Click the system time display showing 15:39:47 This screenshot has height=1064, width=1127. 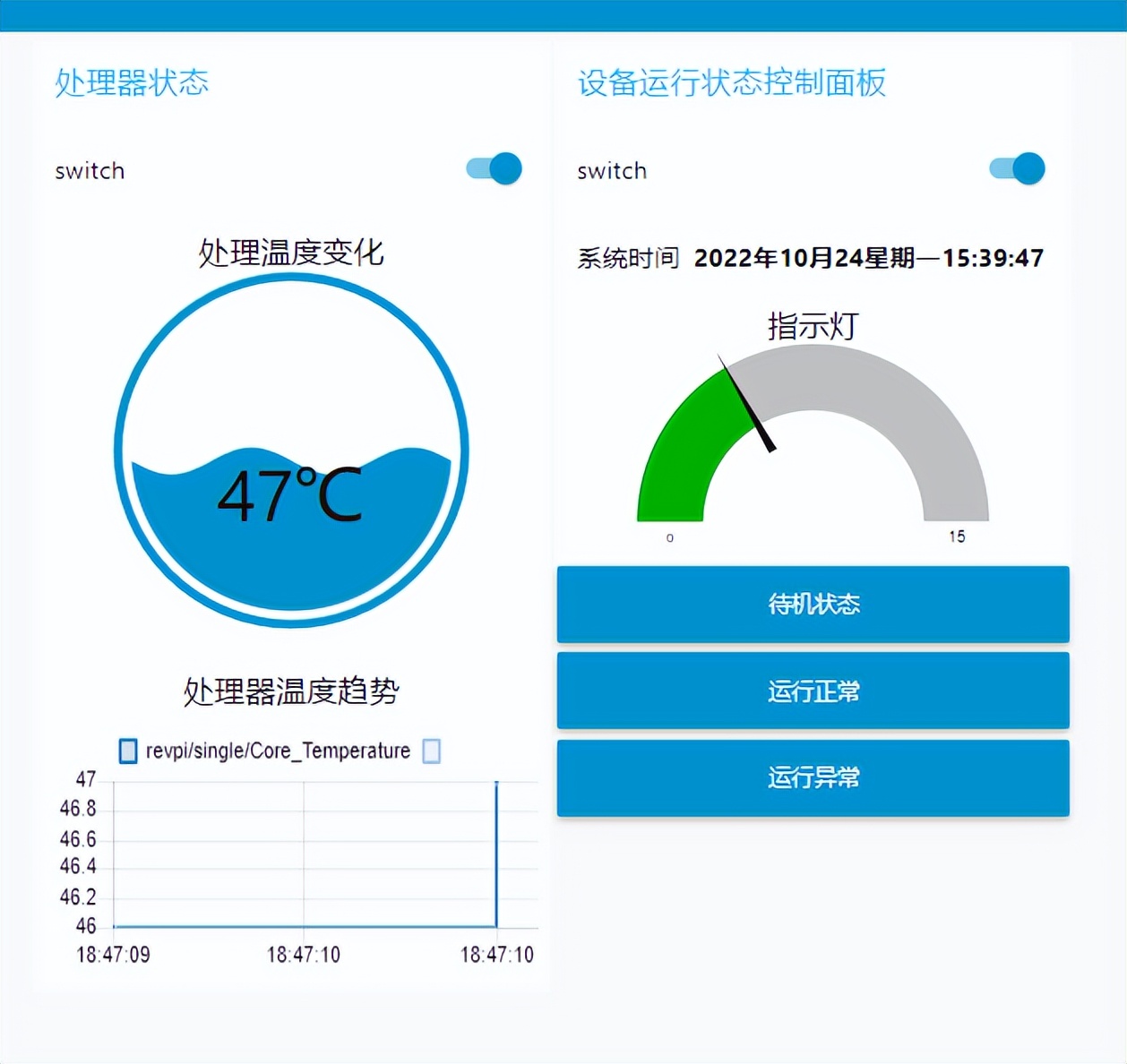pyautogui.click(x=992, y=258)
